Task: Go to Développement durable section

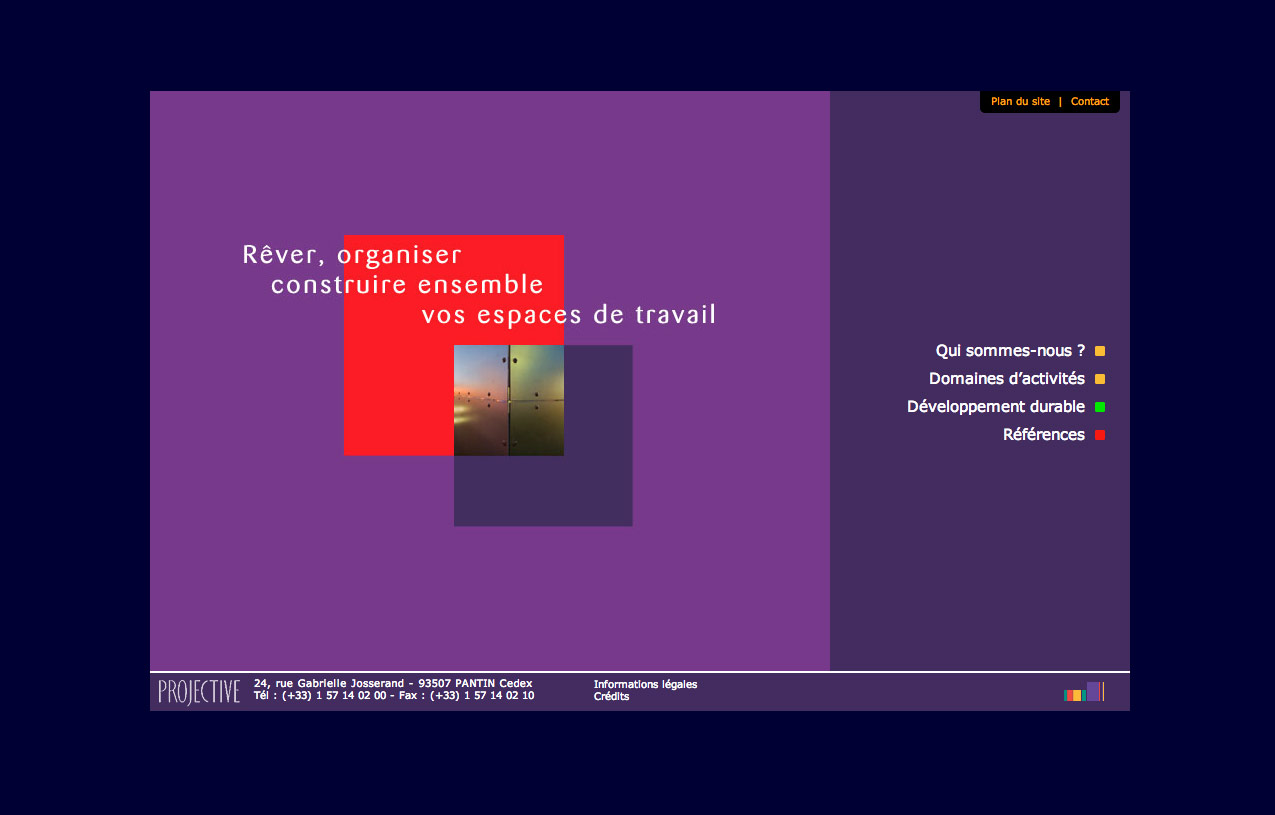Action: coord(996,407)
